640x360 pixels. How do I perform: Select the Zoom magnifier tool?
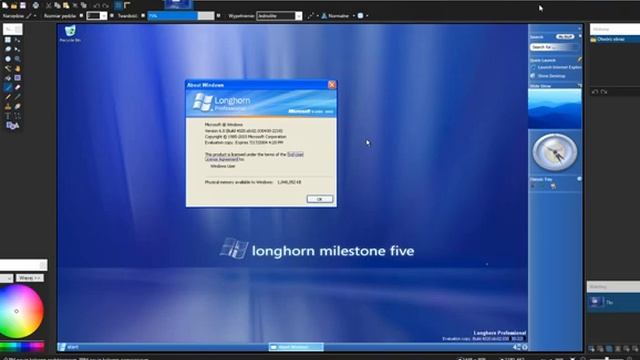click(x=17, y=59)
